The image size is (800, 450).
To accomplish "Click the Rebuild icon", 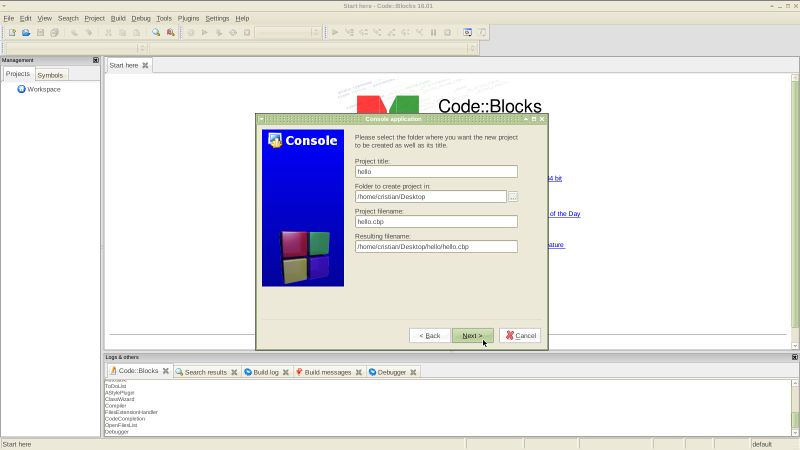I will (233, 32).
